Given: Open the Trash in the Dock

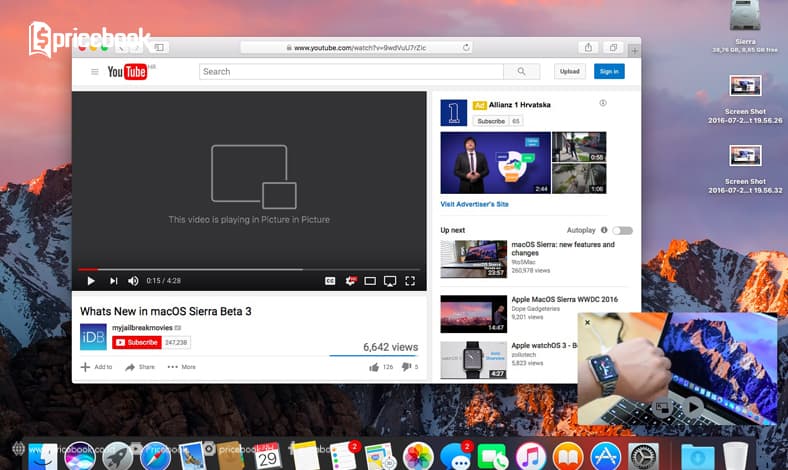Looking at the screenshot, I should 736,456.
